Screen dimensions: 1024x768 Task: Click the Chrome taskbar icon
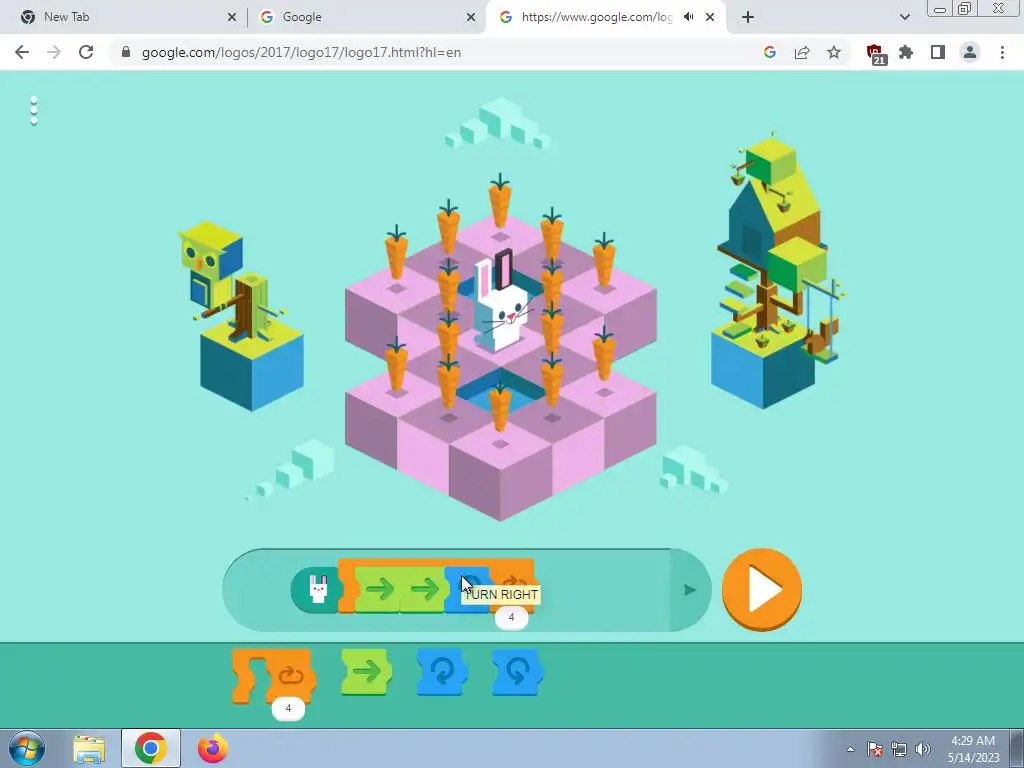pos(151,748)
